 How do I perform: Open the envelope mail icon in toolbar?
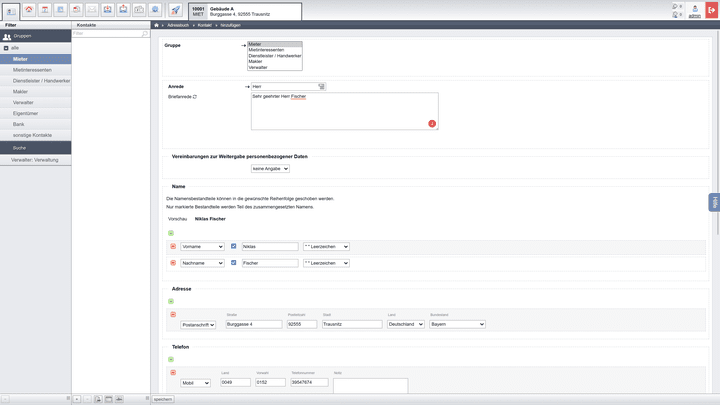91,10
